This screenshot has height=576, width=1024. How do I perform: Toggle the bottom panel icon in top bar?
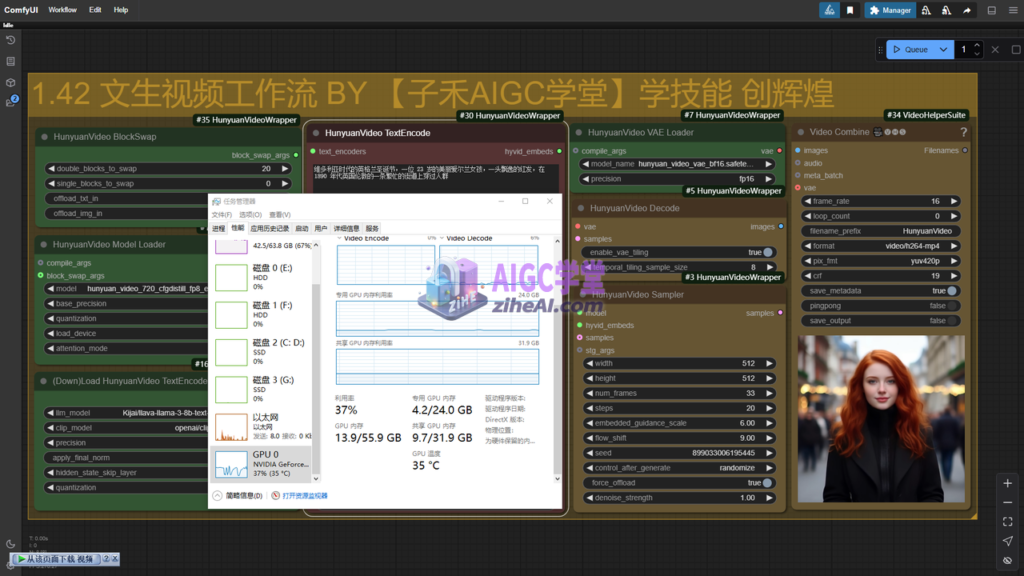(x=991, y=10)
